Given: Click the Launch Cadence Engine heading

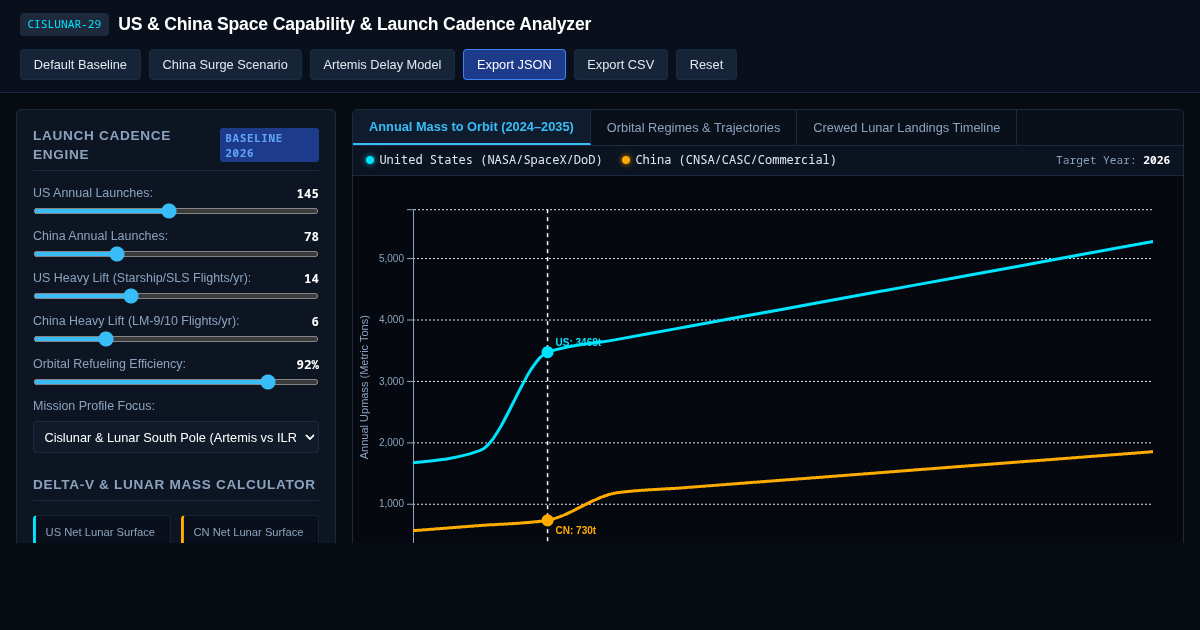Looking at the screenshot, I should tap(102, 145).
